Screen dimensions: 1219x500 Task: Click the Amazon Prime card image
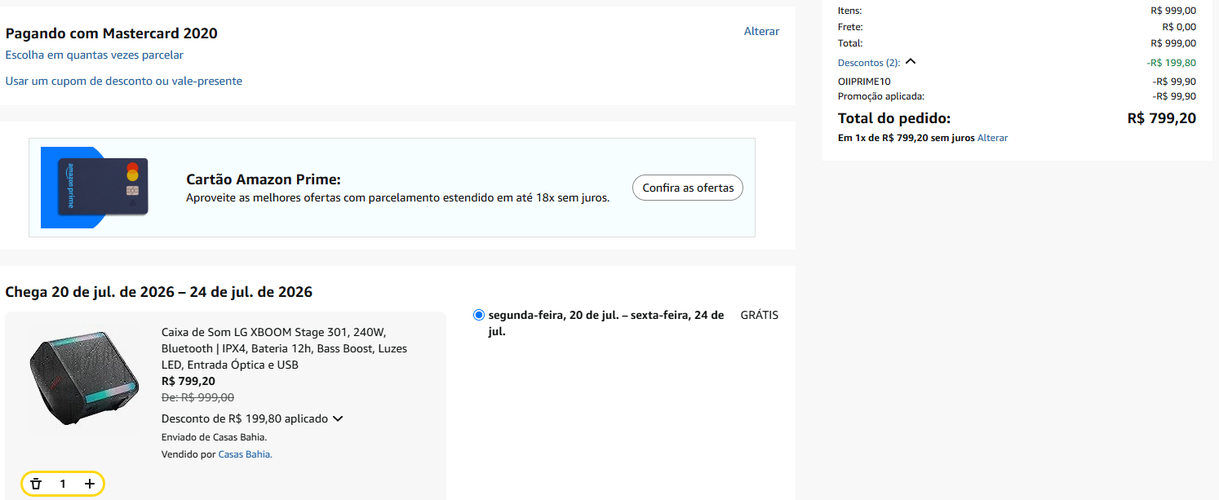[x=94, y=187]
